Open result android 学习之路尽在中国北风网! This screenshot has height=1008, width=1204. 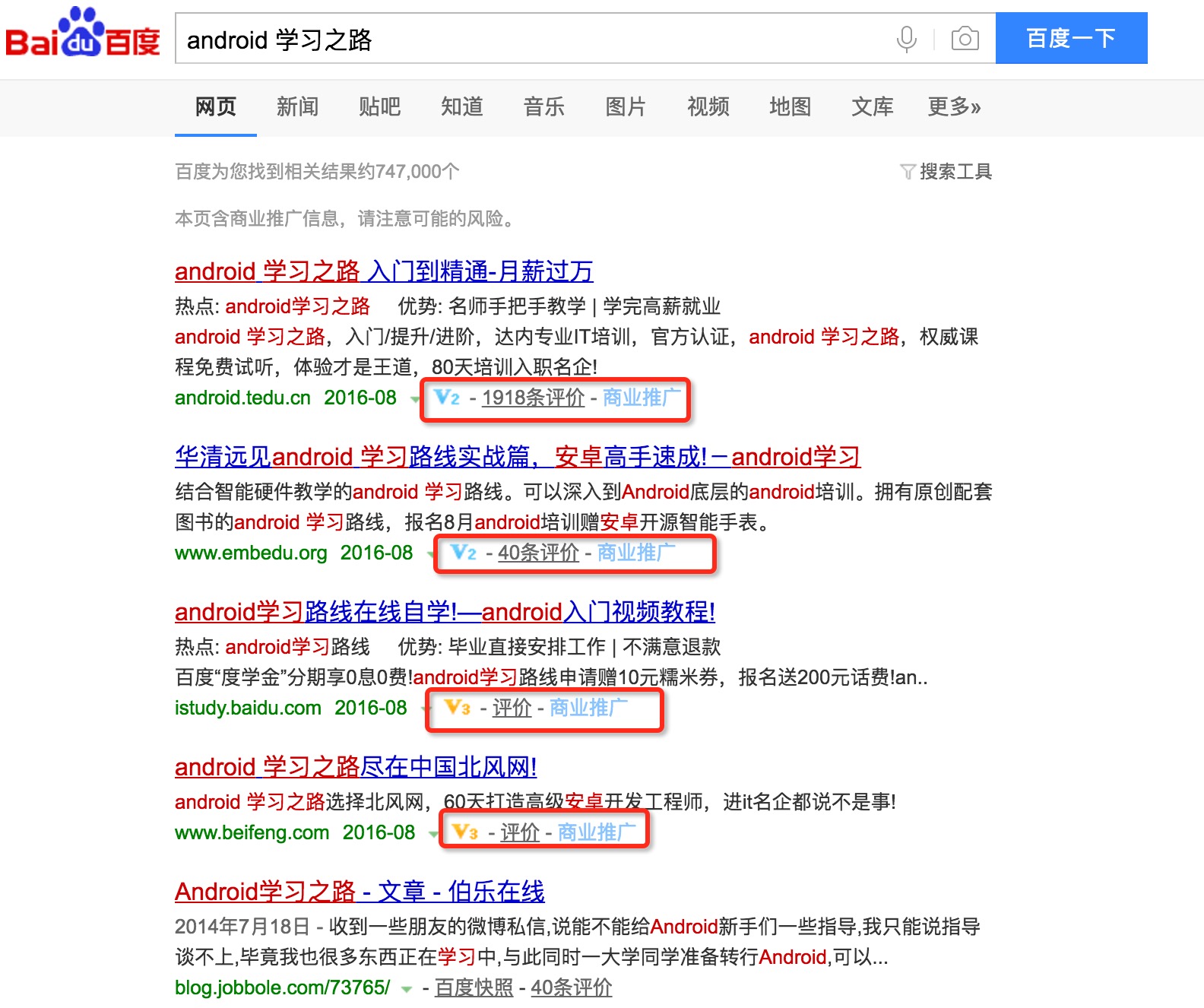click(x=356, y=767)
